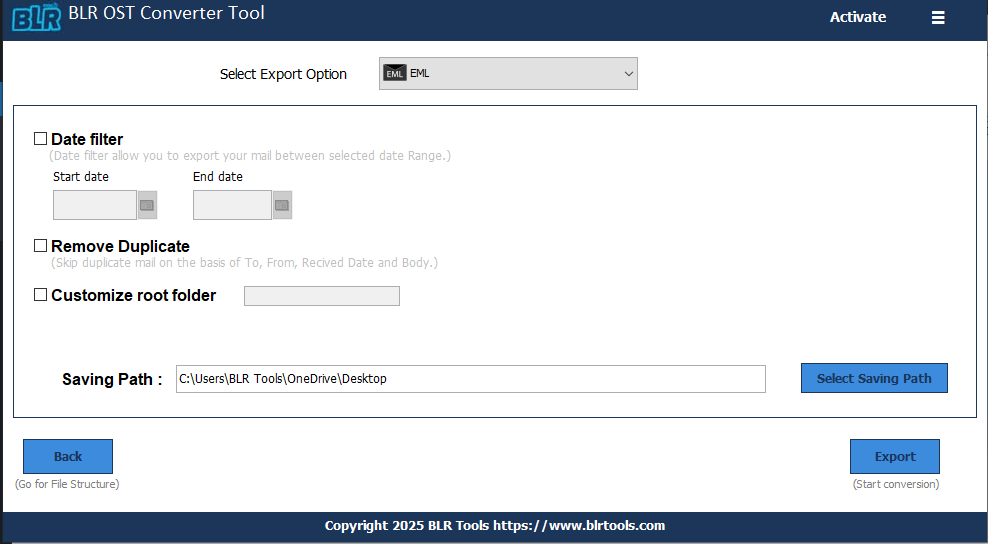988x544 pixels.
Task: Click the 'Select Export Option' label
Action: tap(283, 74)
